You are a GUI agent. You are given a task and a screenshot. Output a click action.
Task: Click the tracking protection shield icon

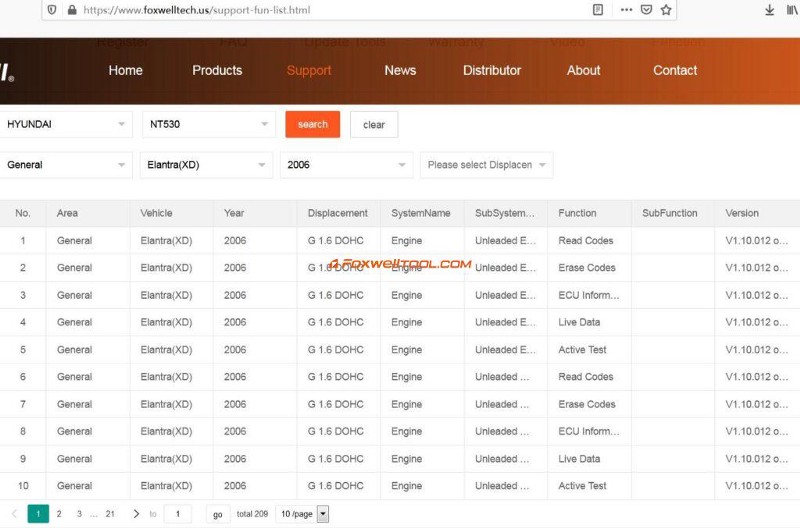point(52,10)
